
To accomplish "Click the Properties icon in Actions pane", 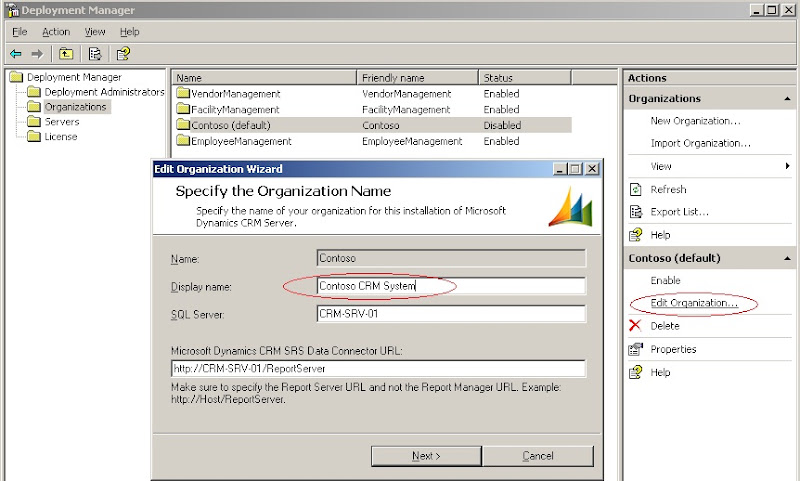I will (636, 349).
